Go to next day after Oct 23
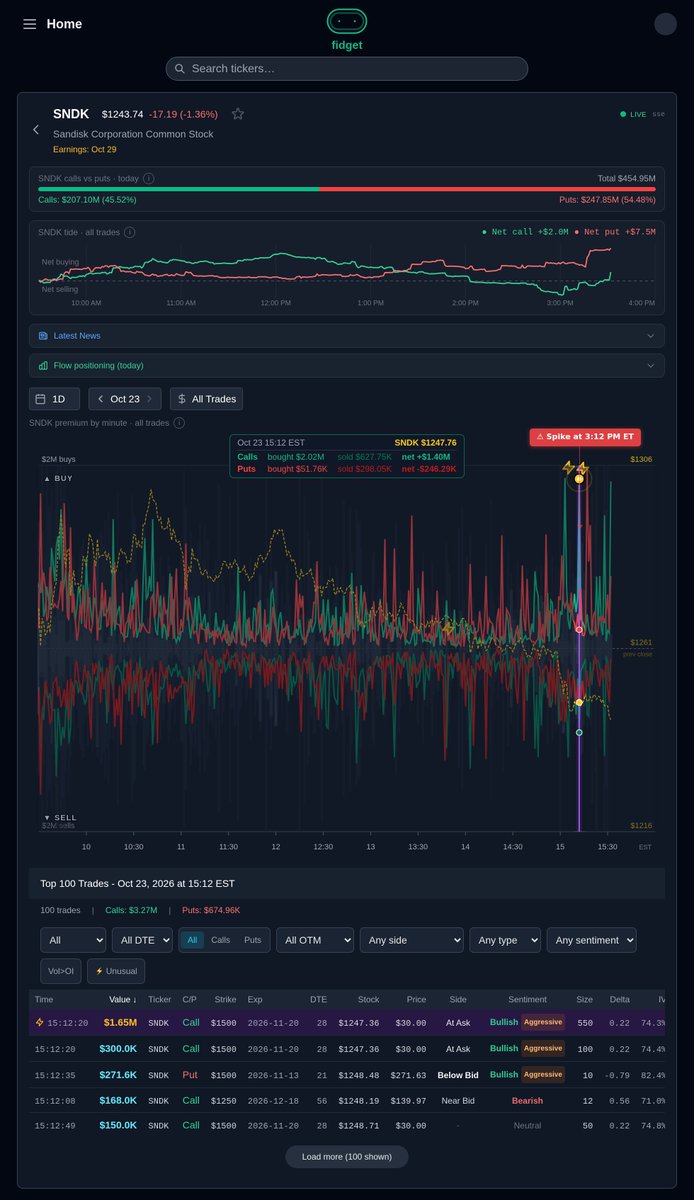 pos(150,399)
